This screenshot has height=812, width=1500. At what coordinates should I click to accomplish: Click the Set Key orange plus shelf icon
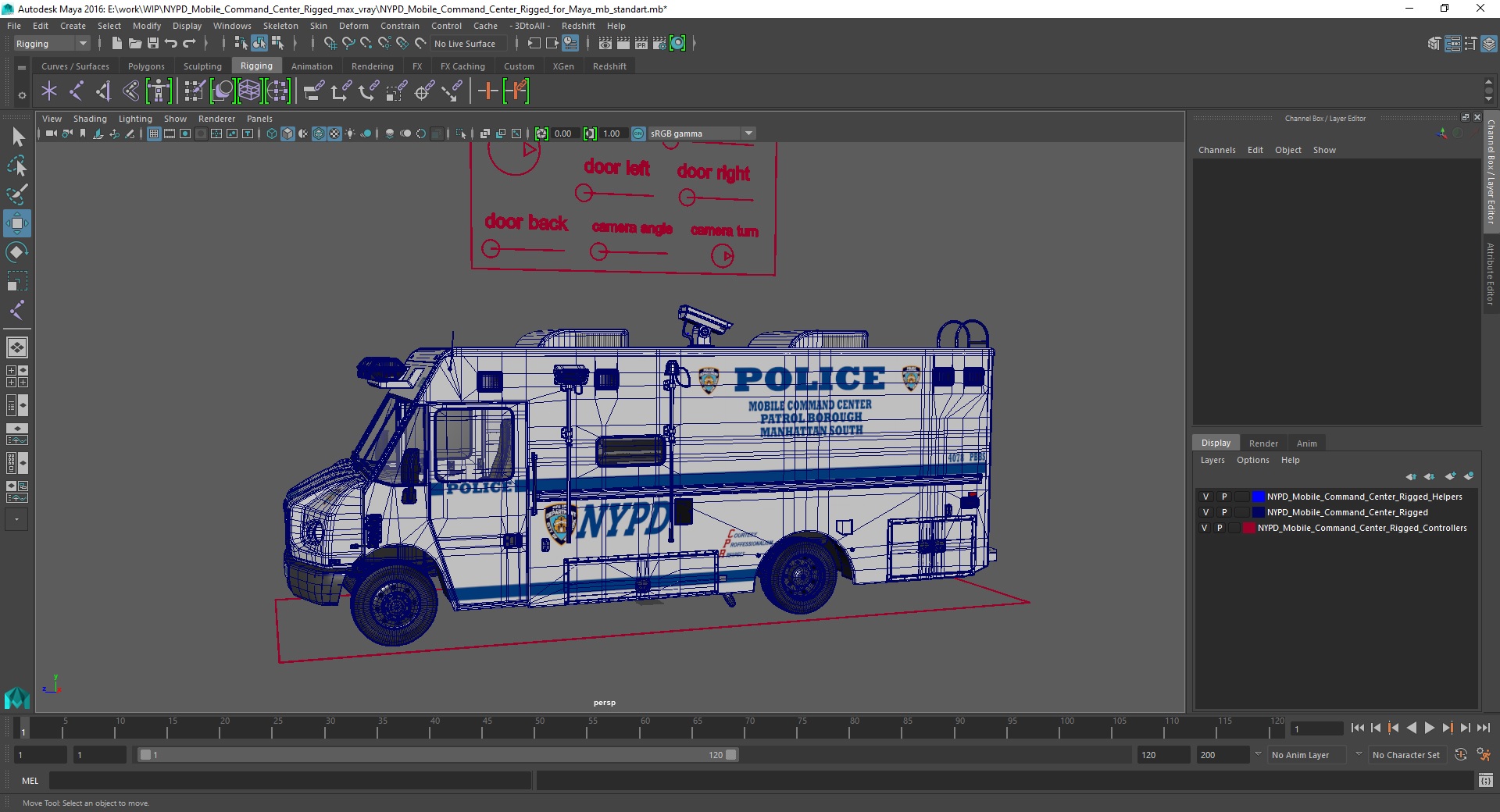pos(488,91)
